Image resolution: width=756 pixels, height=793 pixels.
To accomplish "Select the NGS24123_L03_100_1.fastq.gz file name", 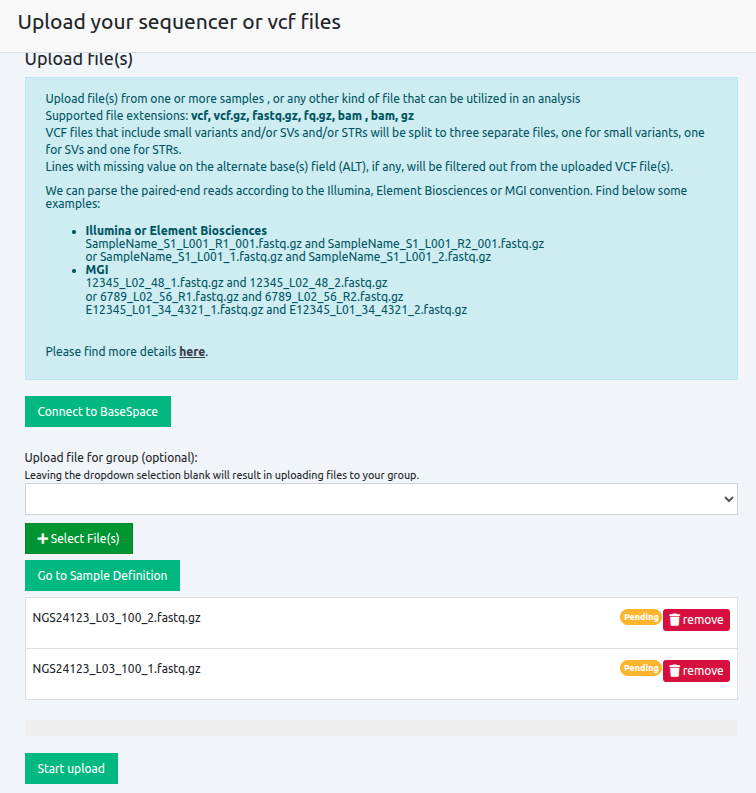I will (x=116, y=669).
